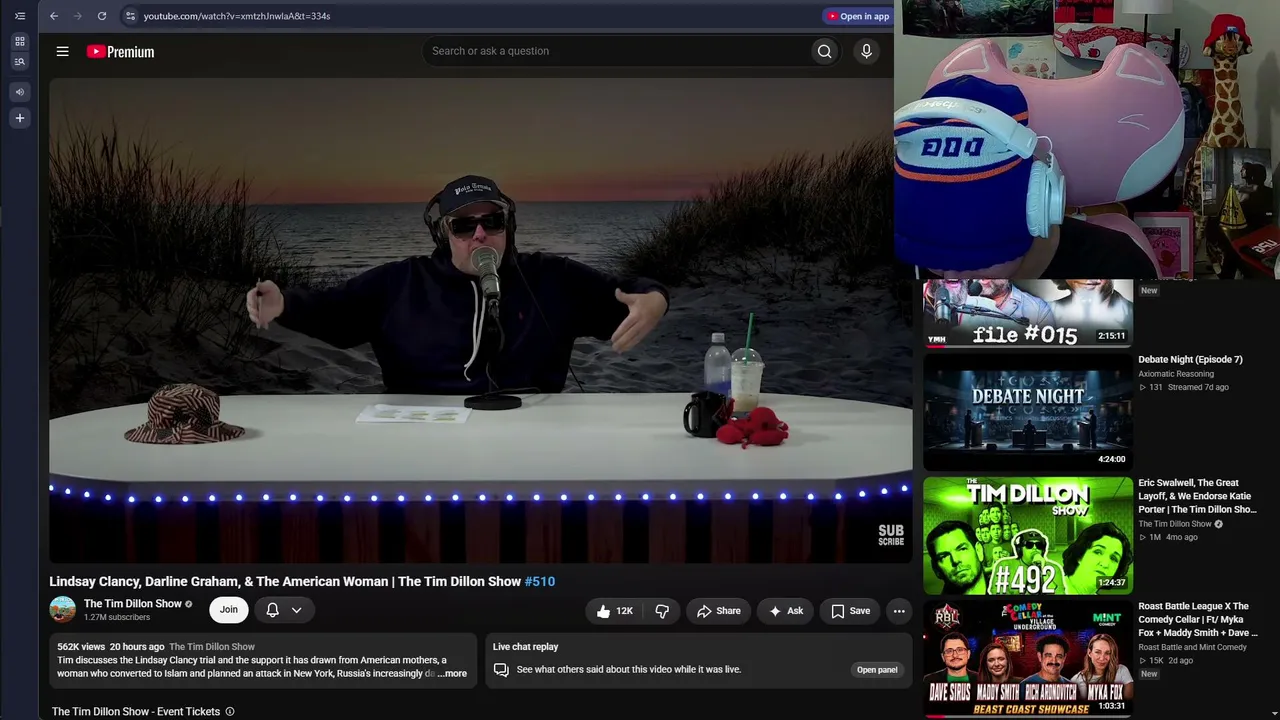1280x720 pixels.
Task: Go back using the browser back arrow
Action: (54, 16)
